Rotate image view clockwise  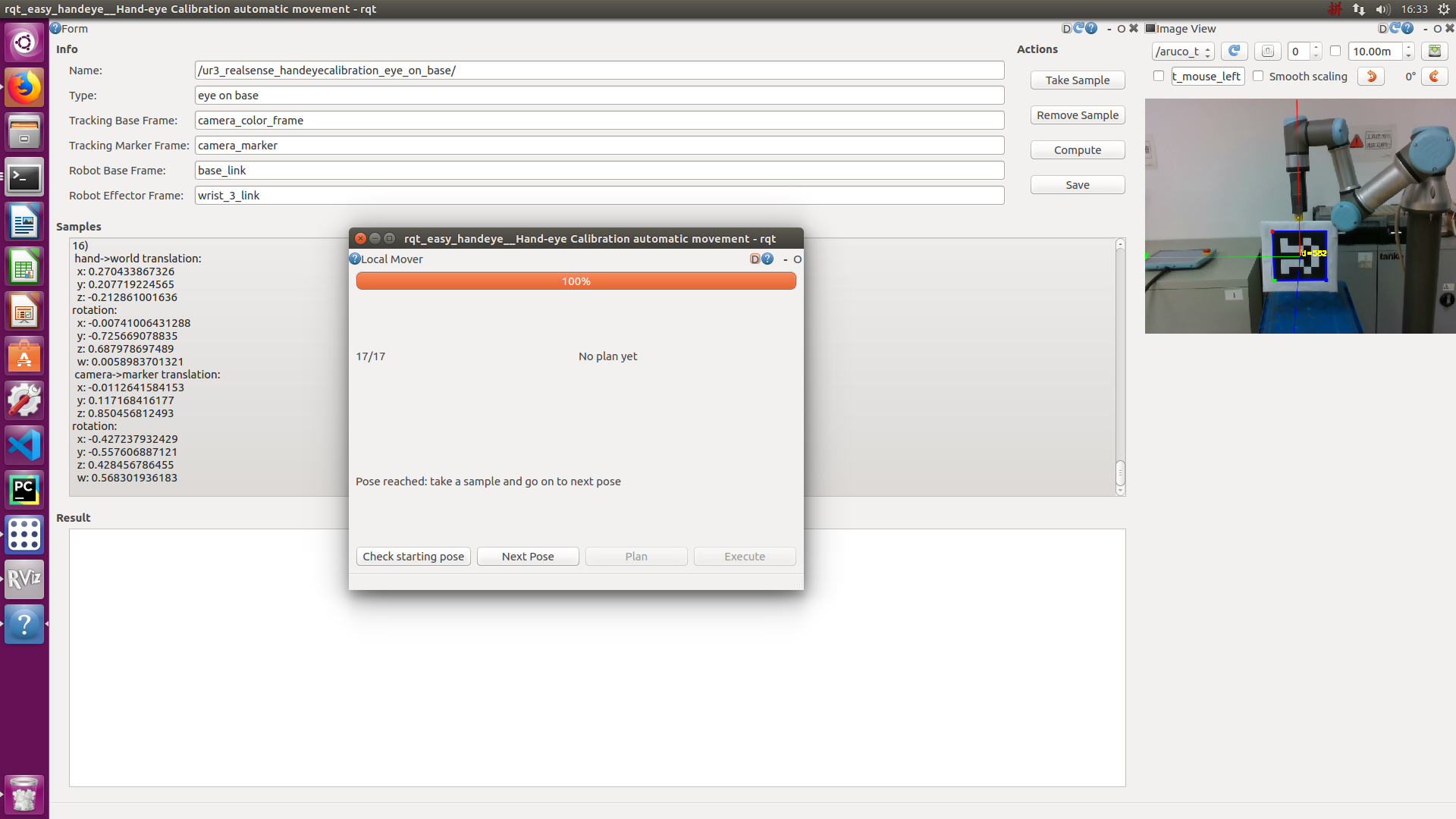click(x=1434, y=76)
